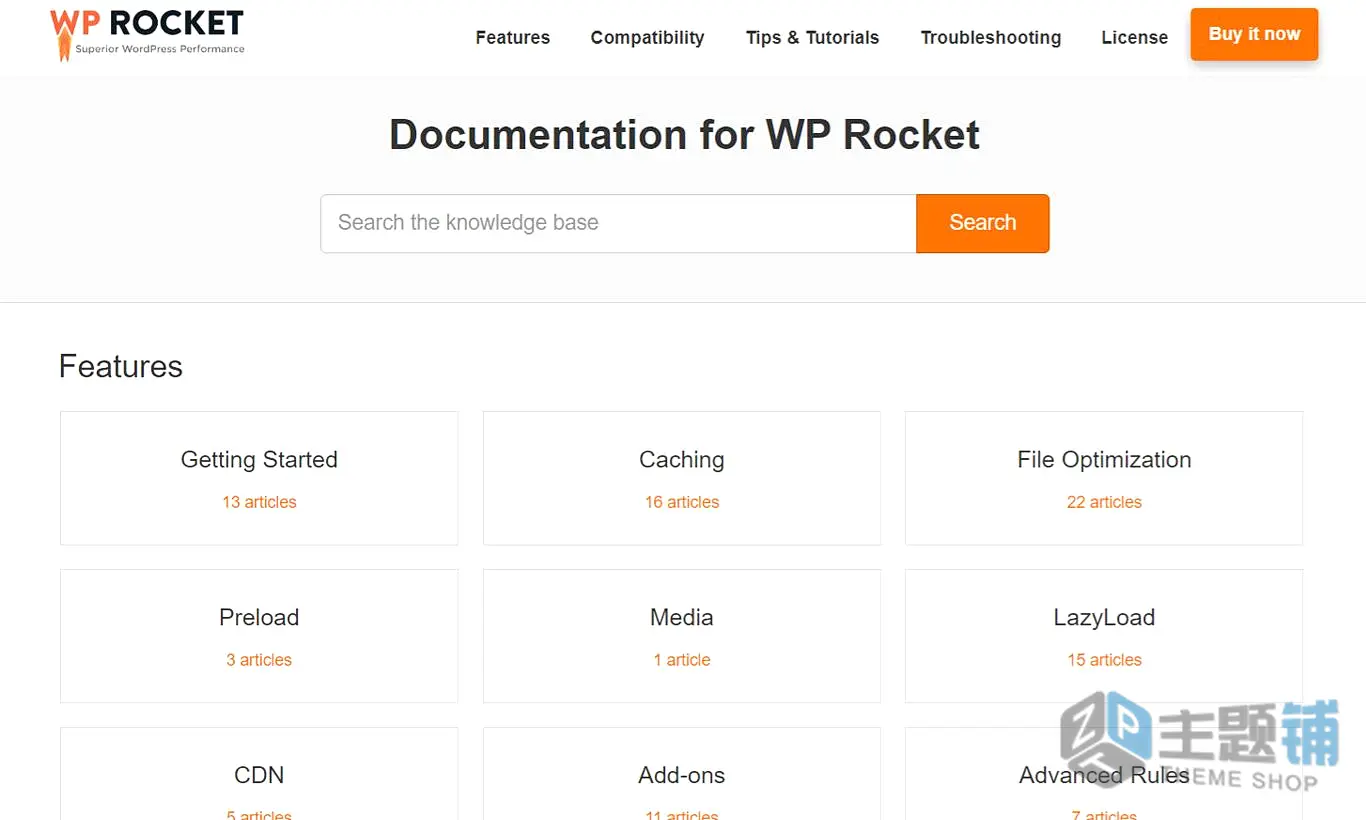Viewport: 1366px width, 820px height.
Task: Open the License page link
Action: [x=1134, y=38]
